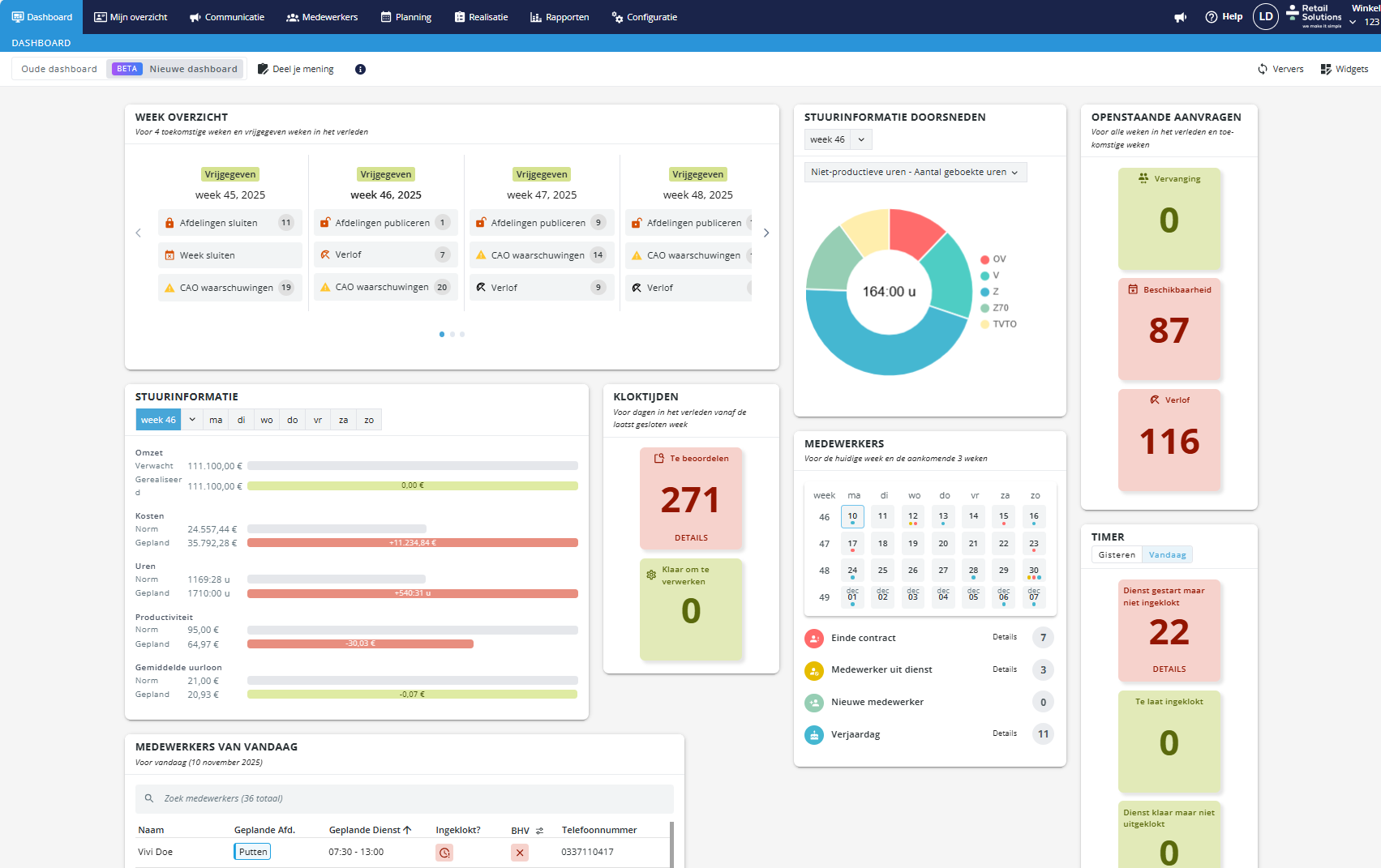This screenshot has height=868, width=1381.
Task: Click the Ververs refresh icon
Action: click(x=1263, y=70)
